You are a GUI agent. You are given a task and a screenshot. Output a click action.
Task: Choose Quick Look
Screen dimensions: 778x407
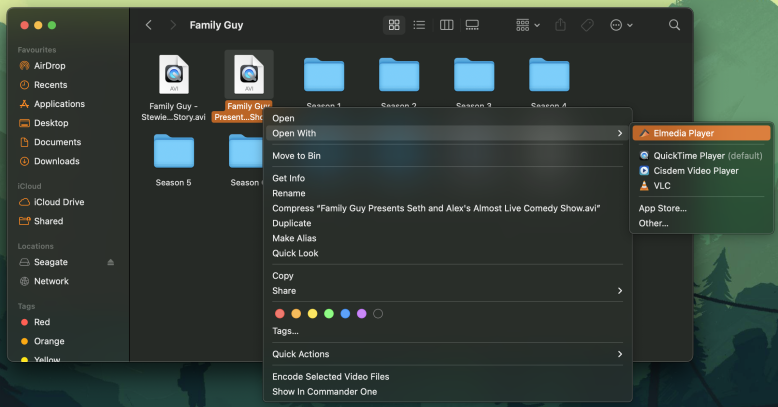[448, 253]
